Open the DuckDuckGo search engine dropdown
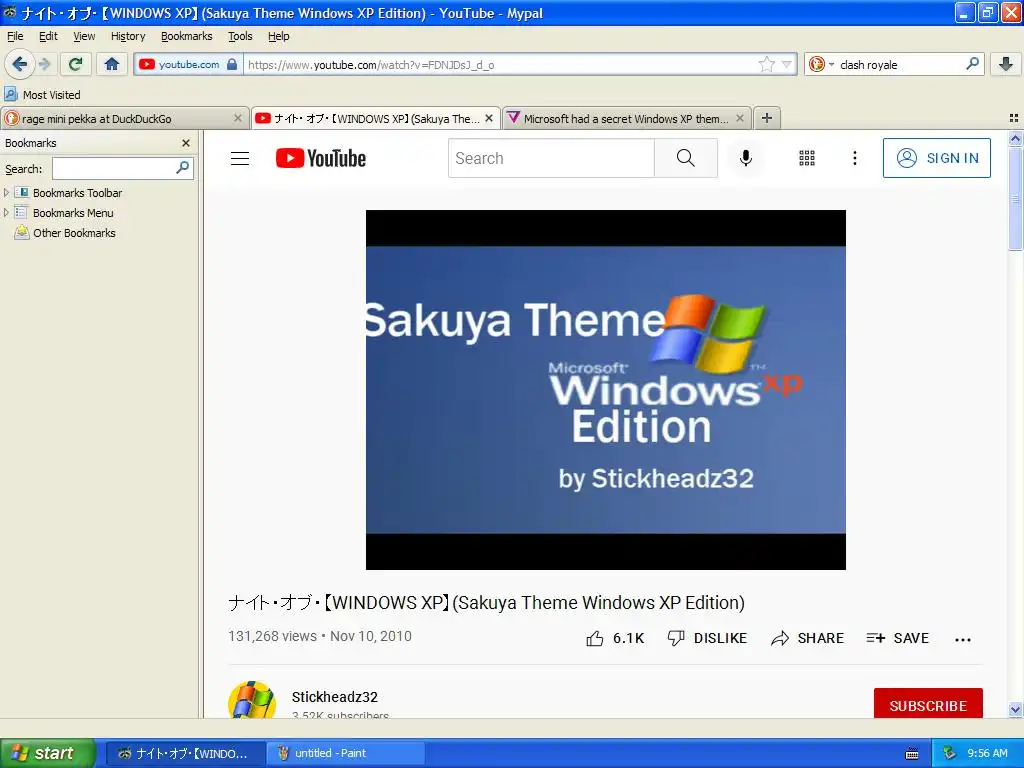This screenshot has height=768, width=1024. coord(822,64)
